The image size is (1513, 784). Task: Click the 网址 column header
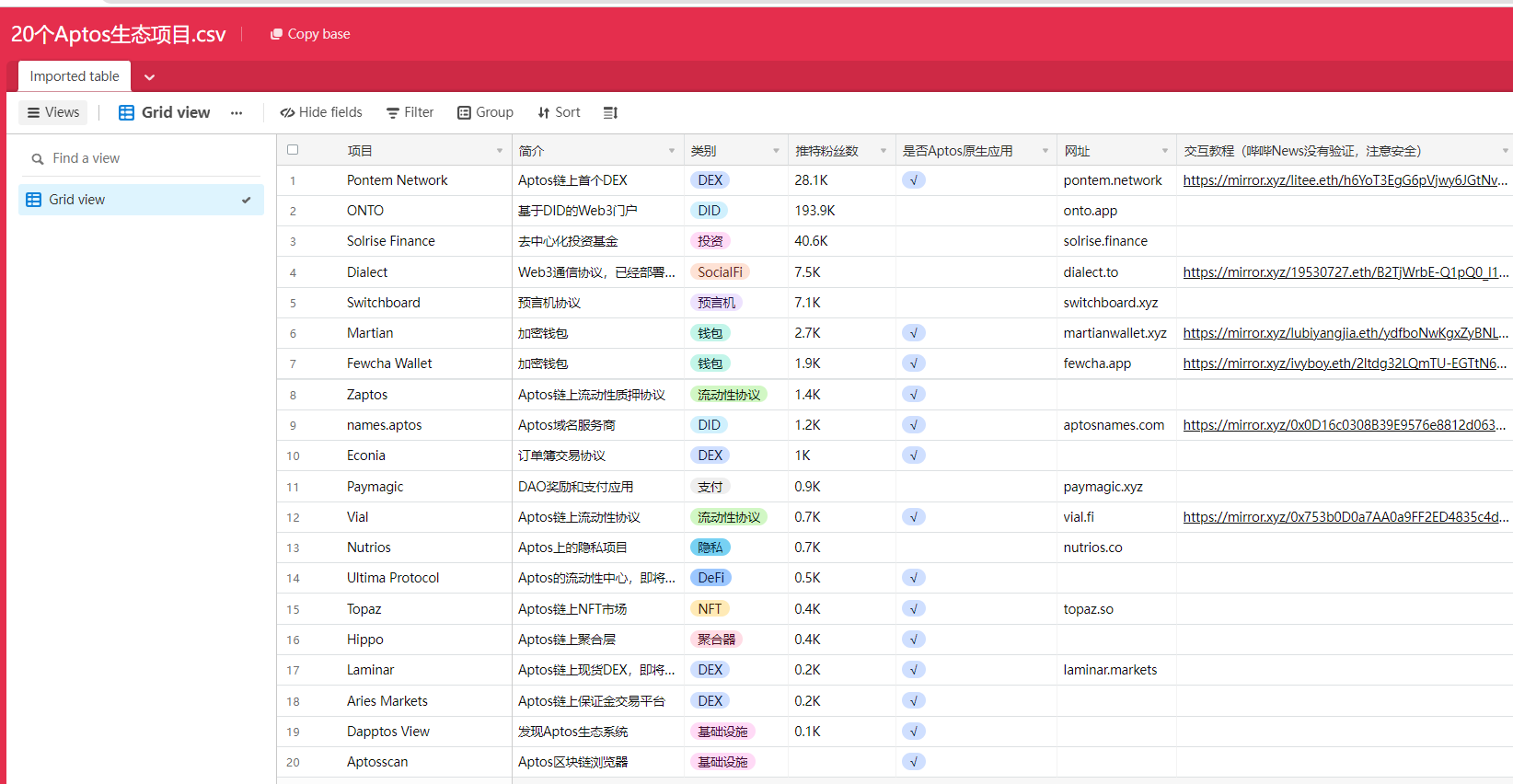click(1116, 150)
